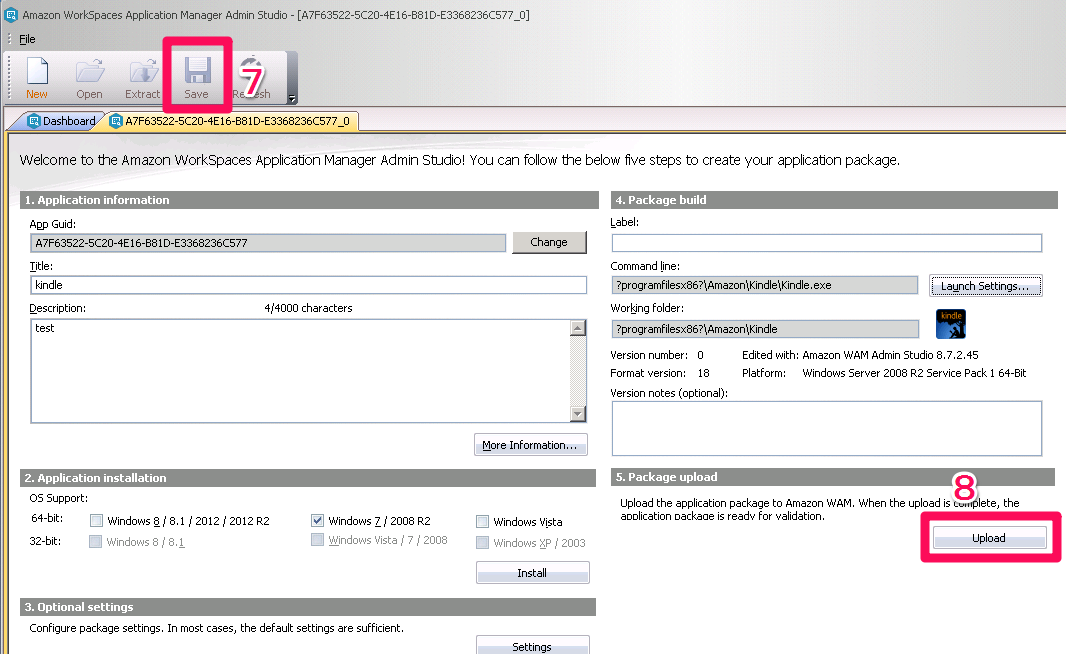Click inside the Version notes text box
Image resolution: width=1066 pixels, height=654 pixels.
(827, 428)
